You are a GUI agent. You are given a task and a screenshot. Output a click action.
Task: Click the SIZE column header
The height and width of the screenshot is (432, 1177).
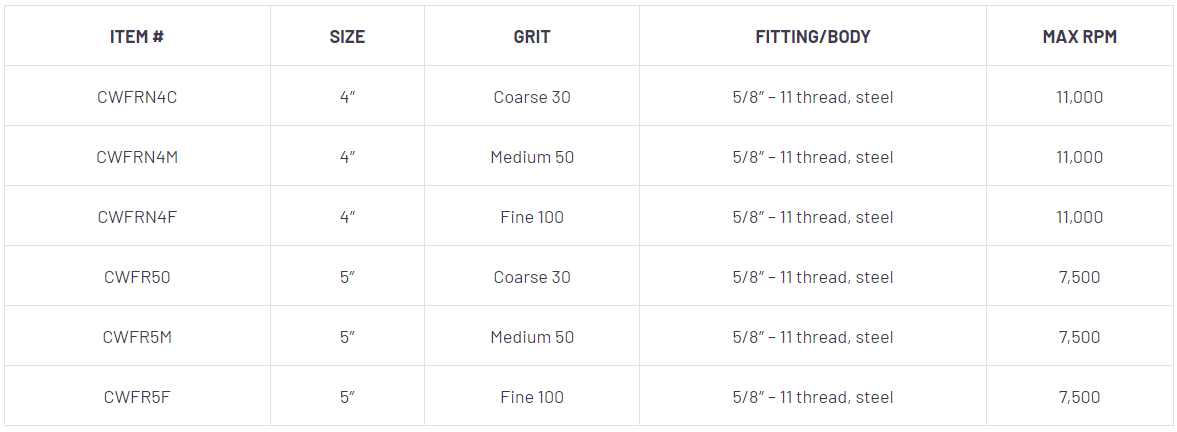pyautogui.click(x=347, y=37)
